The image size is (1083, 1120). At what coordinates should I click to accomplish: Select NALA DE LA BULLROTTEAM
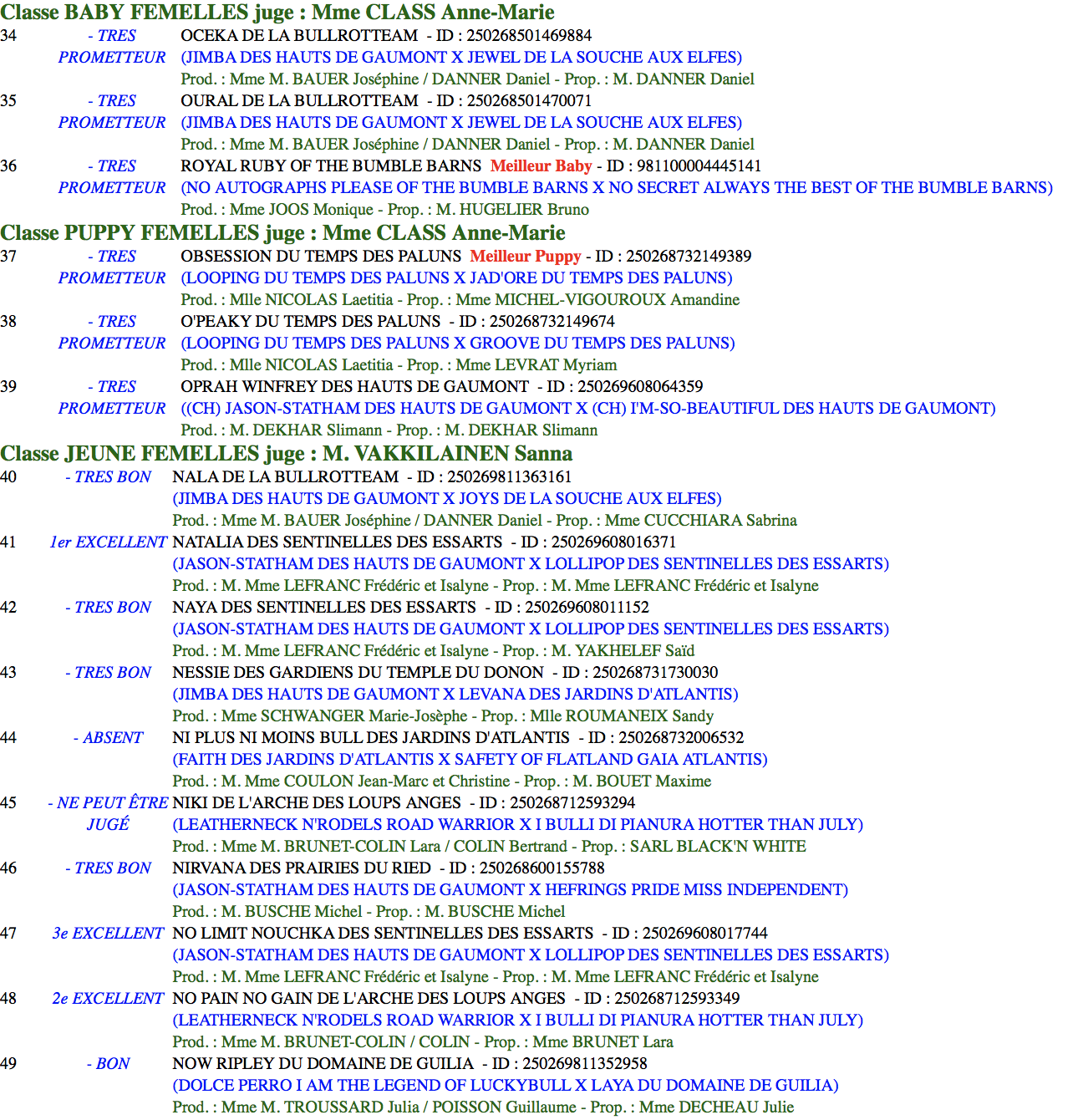286,476
